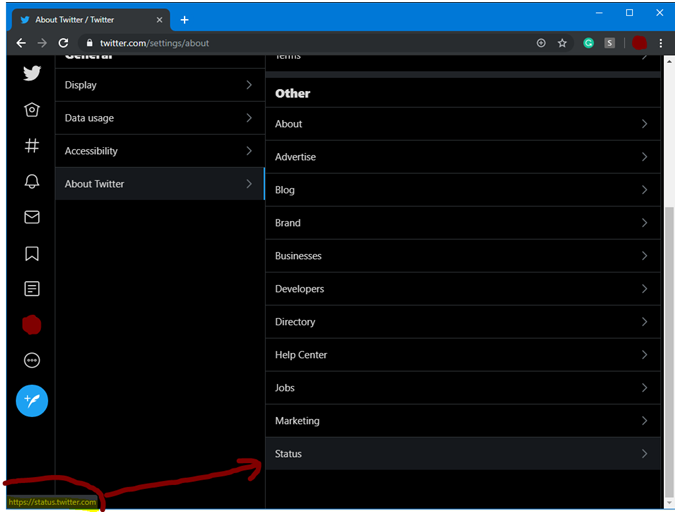Screen dimensions: 677x514
Task: Open Messages envelope icon
Action: pos(32,217)
